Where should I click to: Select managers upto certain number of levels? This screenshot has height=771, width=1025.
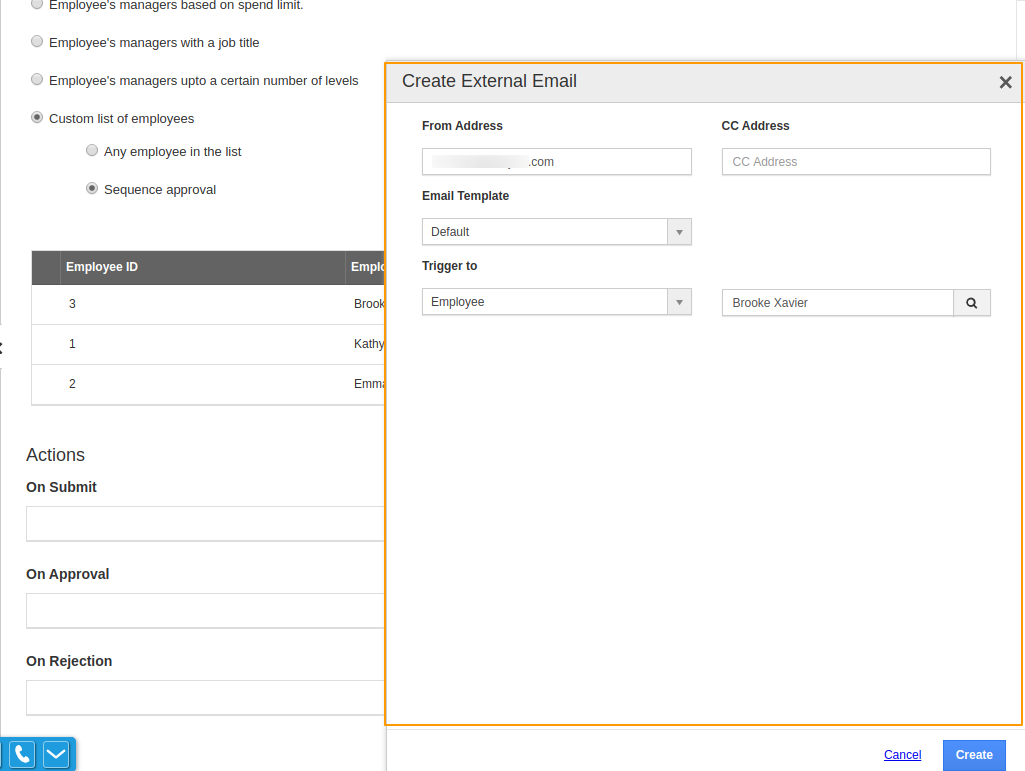click(38, 80)
